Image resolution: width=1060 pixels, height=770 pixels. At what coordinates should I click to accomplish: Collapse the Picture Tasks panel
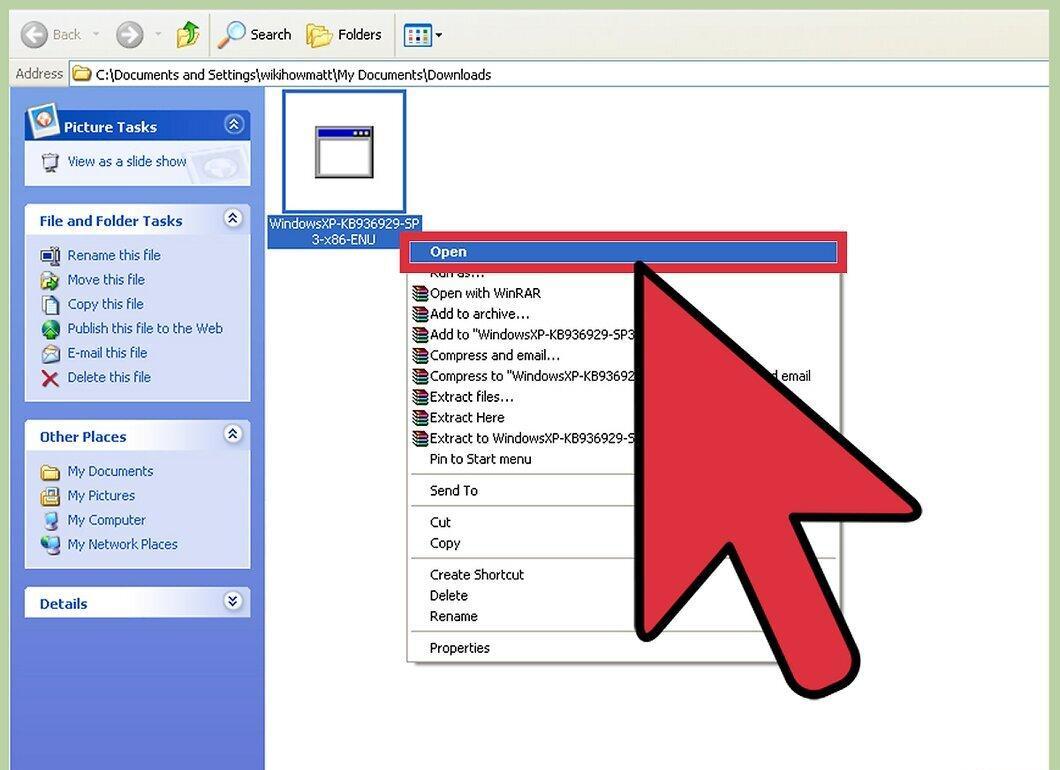coord(233,124)
